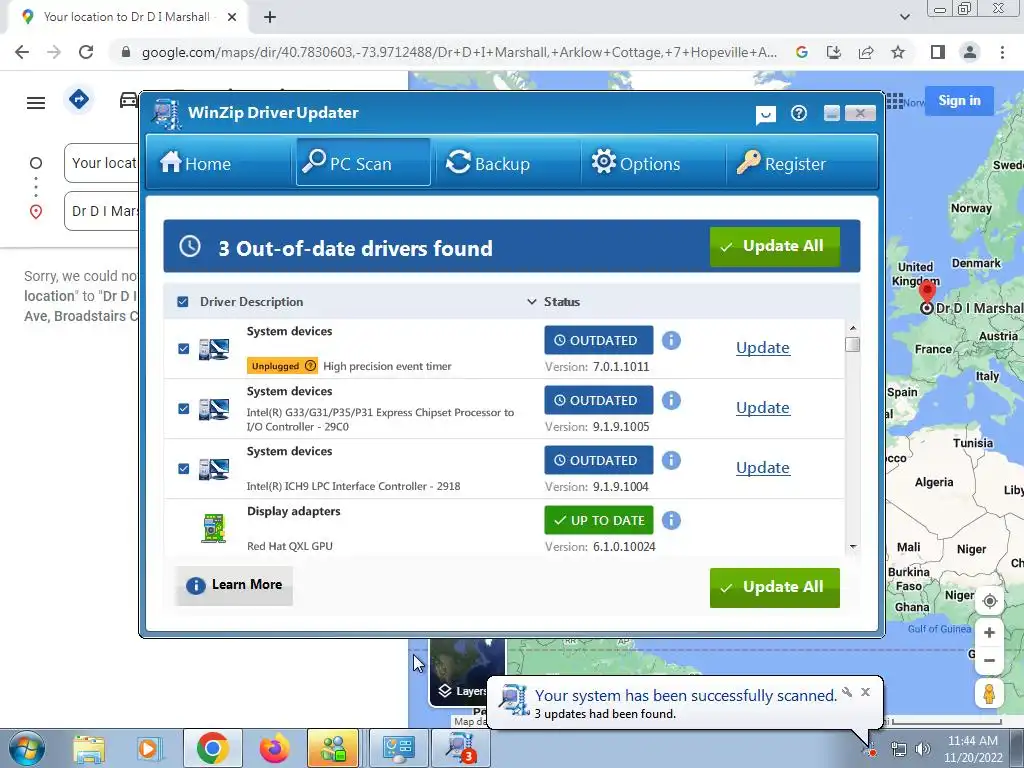Click the Google Maps directions diamond icon

point(79,100)
